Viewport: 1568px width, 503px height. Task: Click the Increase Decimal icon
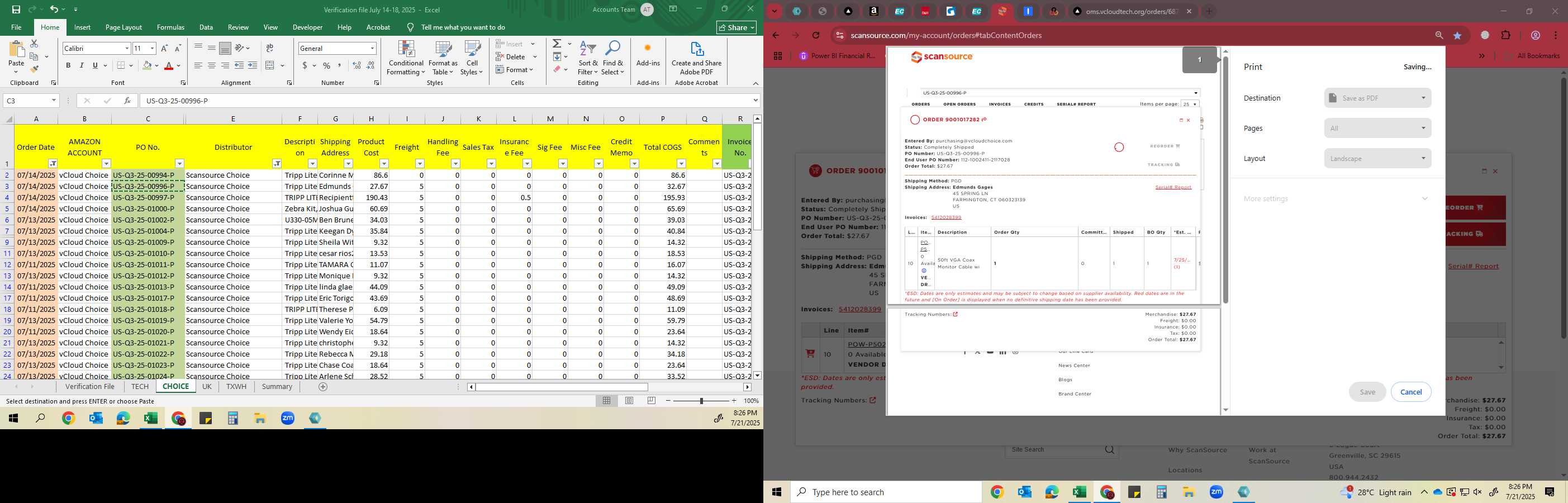pos(357,65)
